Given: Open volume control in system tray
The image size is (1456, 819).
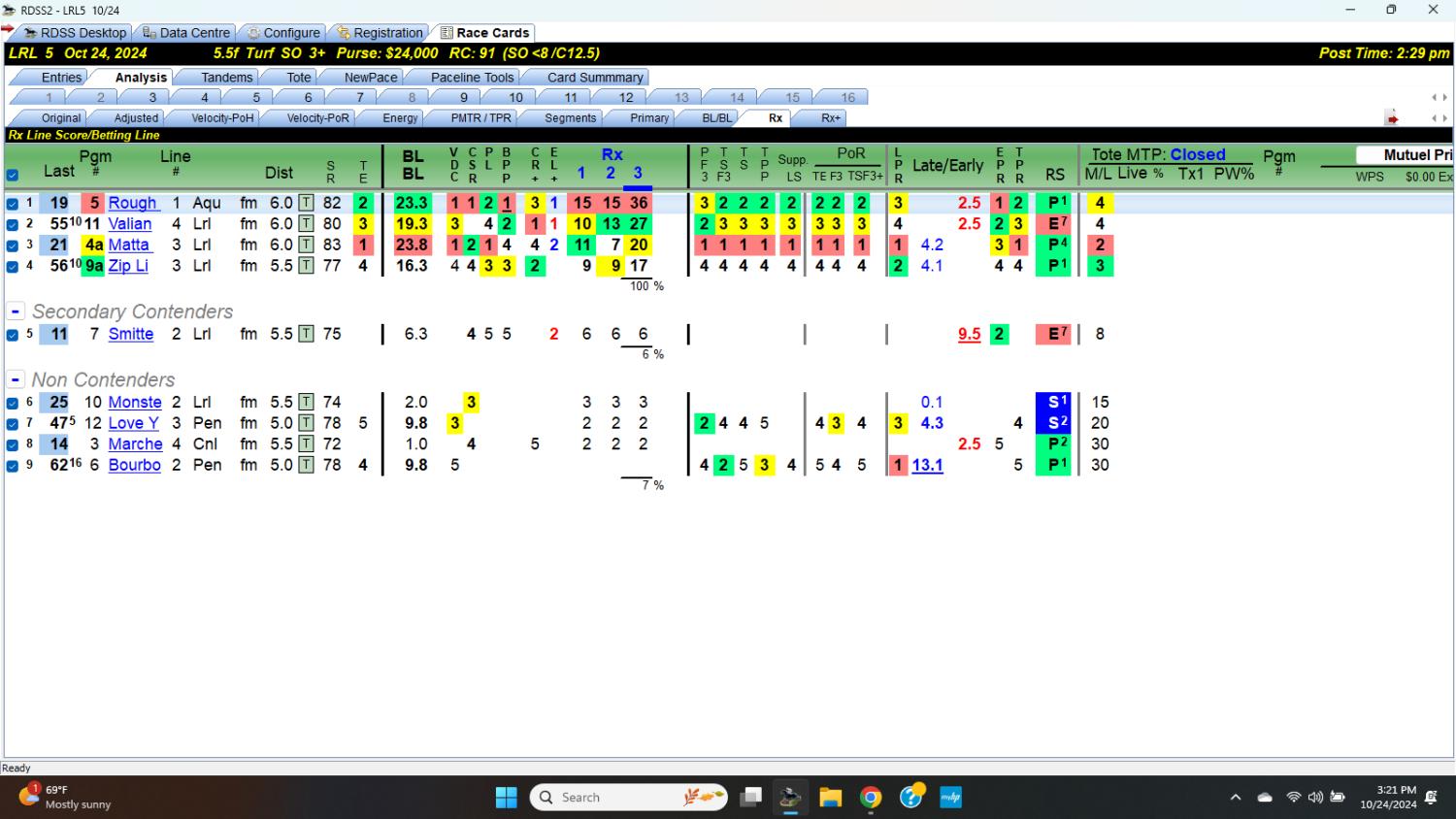Looking at the screenshot, I should point(1315,797).
